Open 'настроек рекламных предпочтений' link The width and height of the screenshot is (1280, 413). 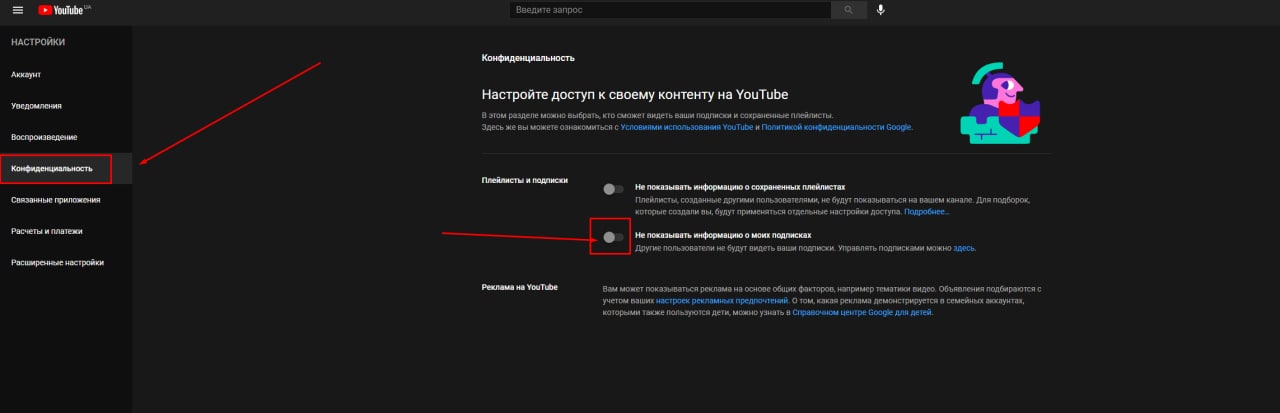click(722, 300)
